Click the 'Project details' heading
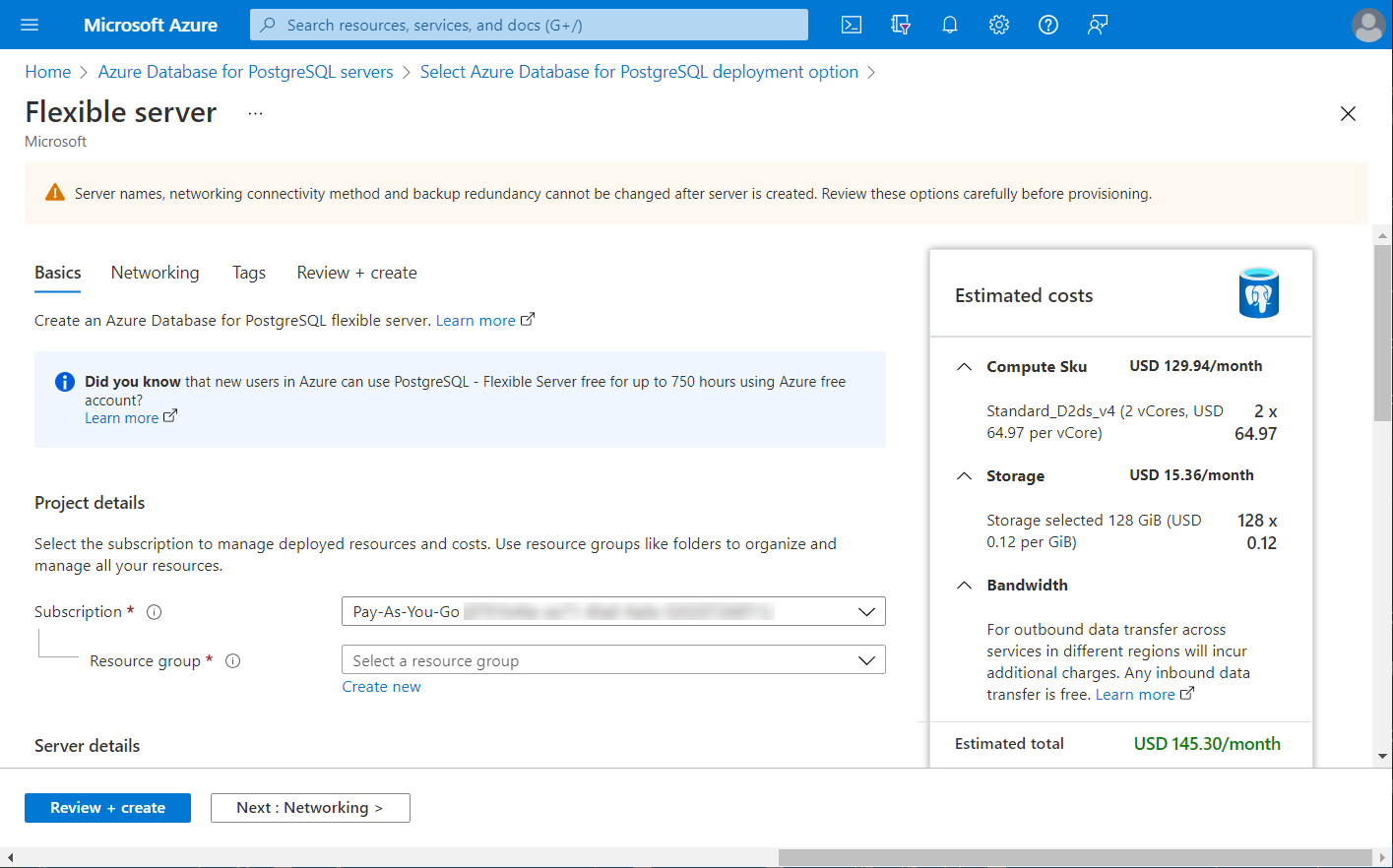Screen dimensions: 1393x868 90,503
